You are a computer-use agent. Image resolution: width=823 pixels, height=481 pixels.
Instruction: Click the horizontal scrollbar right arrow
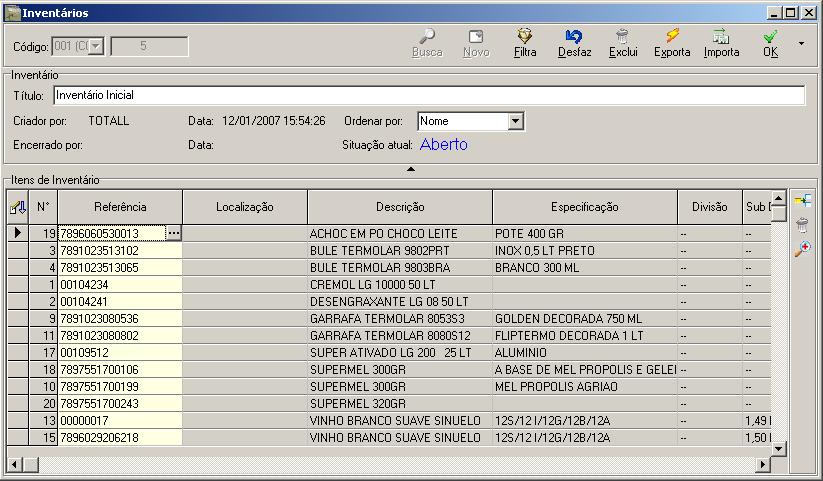(x=763, y=464)
